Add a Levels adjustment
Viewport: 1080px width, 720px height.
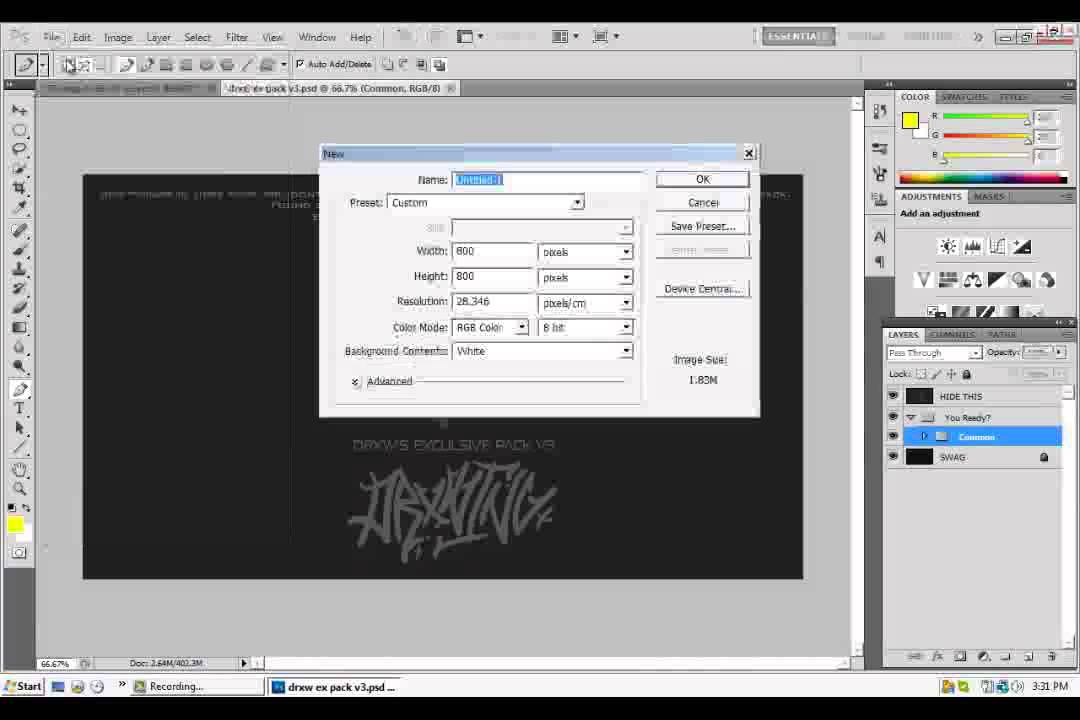point(973,247)
